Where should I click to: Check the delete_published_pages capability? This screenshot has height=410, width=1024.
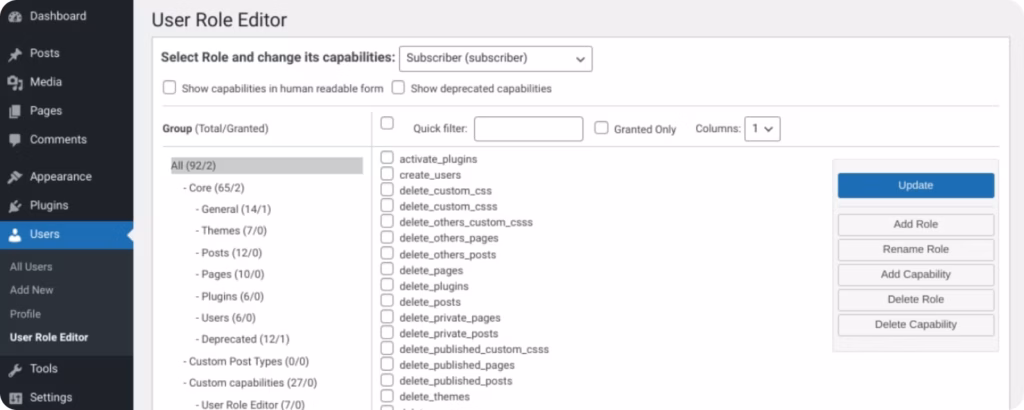[387, 364]
